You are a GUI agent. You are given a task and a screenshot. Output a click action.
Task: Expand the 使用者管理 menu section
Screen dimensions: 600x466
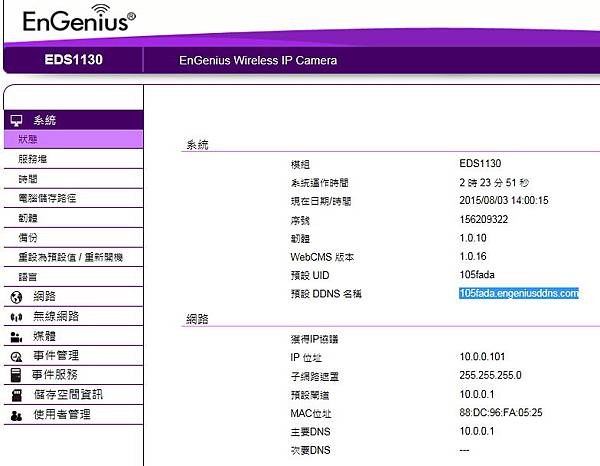[73, 415]
